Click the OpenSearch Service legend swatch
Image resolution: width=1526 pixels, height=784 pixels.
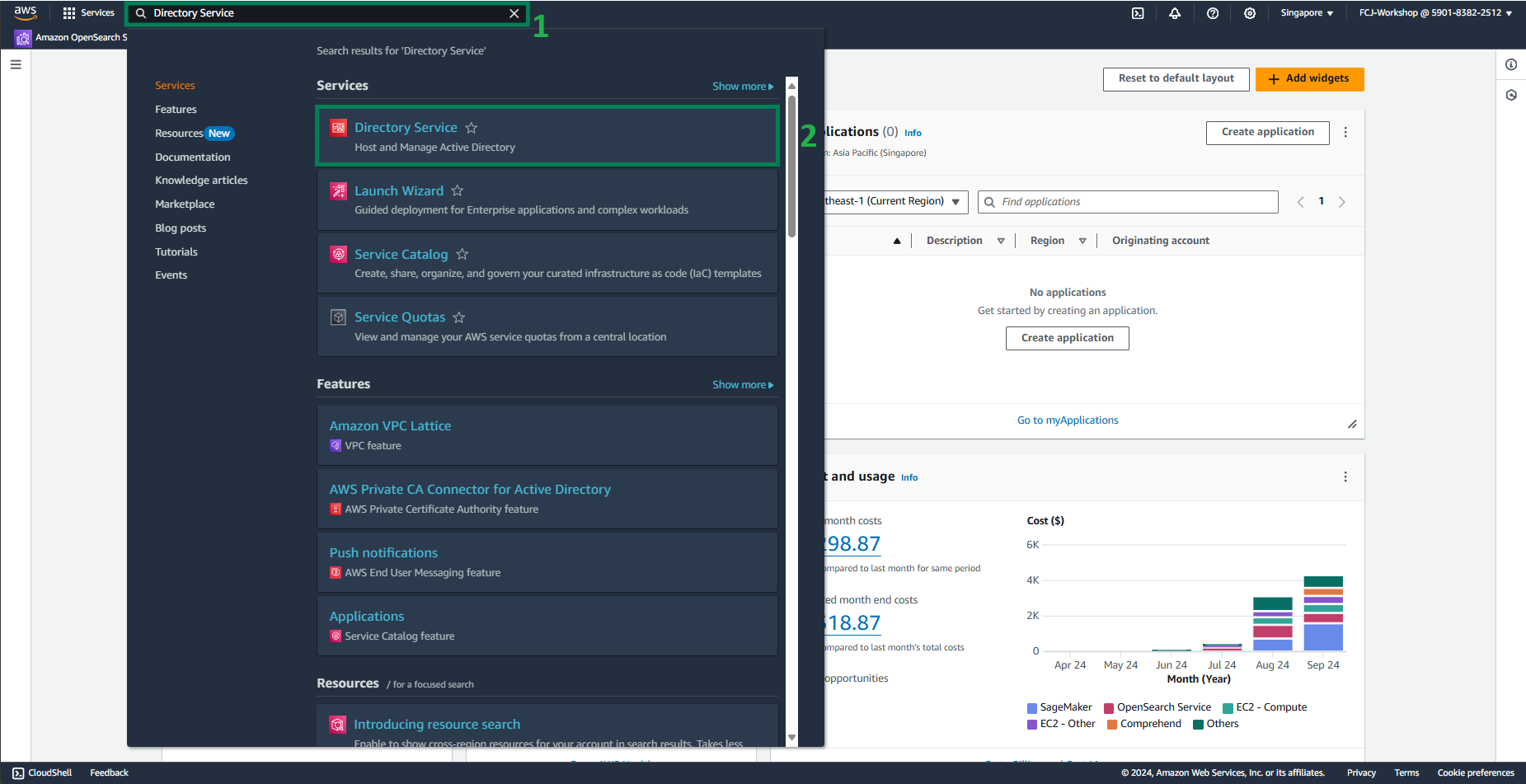point(1109,708)
